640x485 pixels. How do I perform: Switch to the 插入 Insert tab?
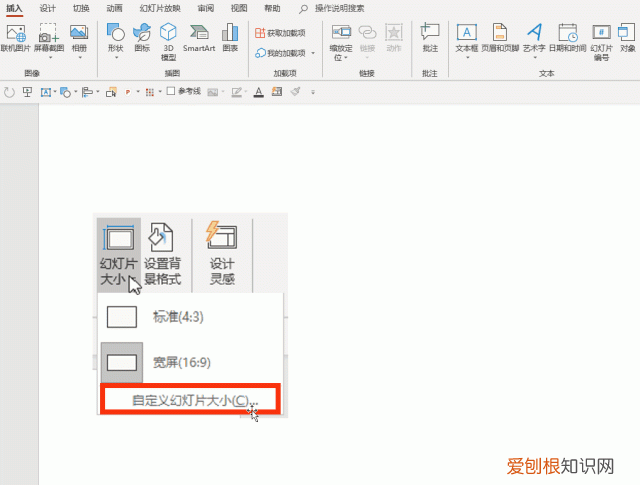14,8
